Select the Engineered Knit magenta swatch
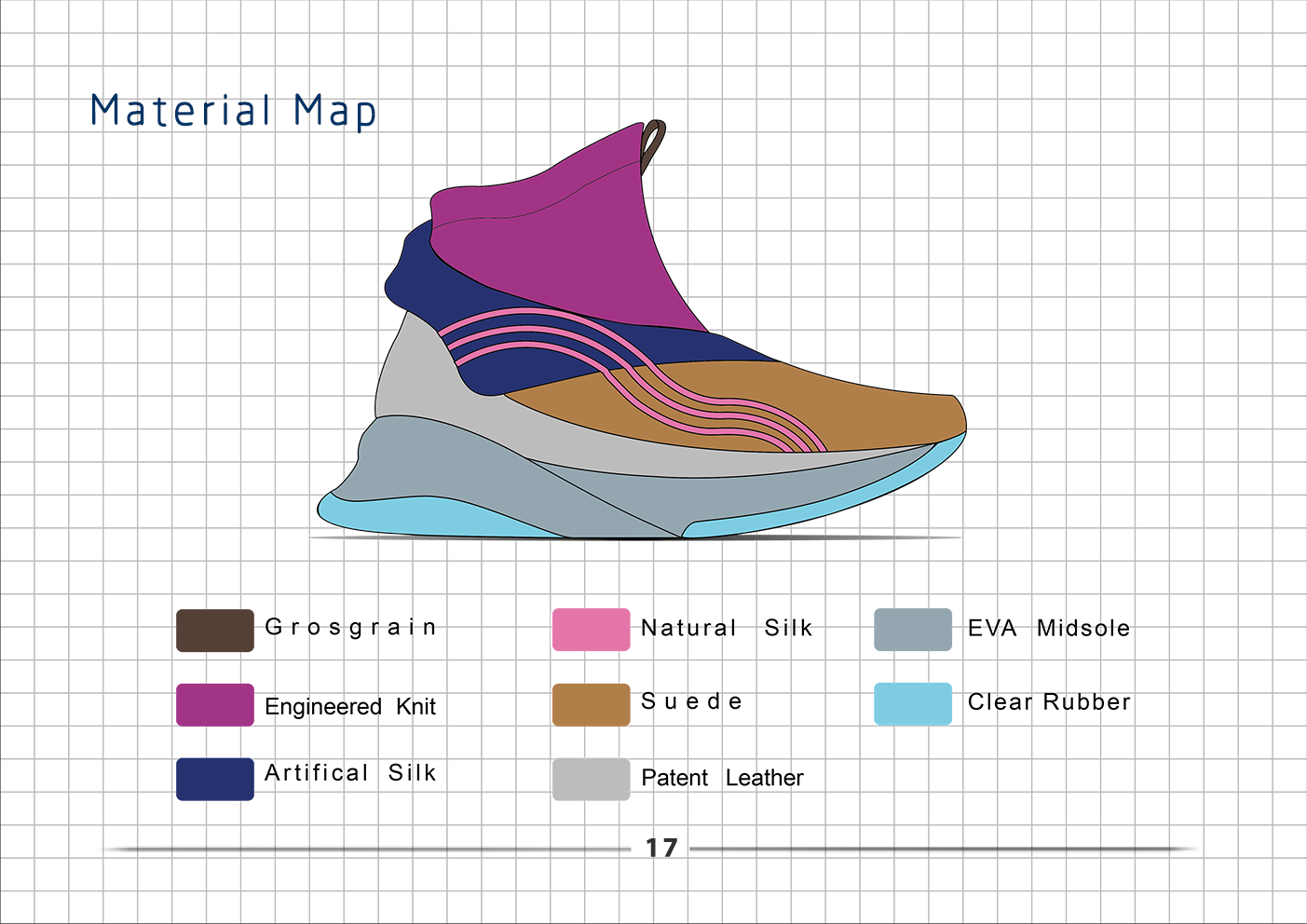The width and height of the screenshot is (1307, 924). click(x=214, y=705)
